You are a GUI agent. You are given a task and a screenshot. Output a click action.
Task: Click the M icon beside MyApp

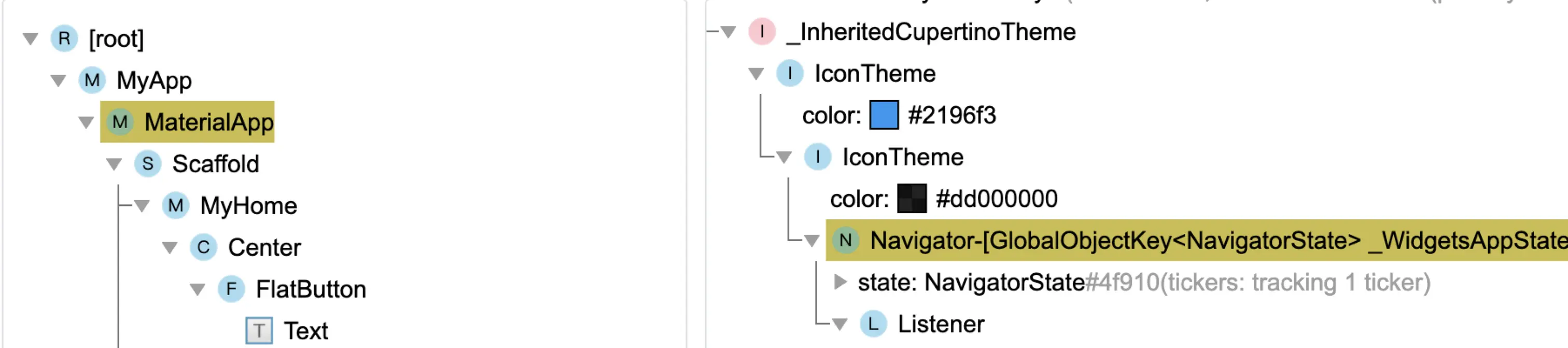point(92,80)
